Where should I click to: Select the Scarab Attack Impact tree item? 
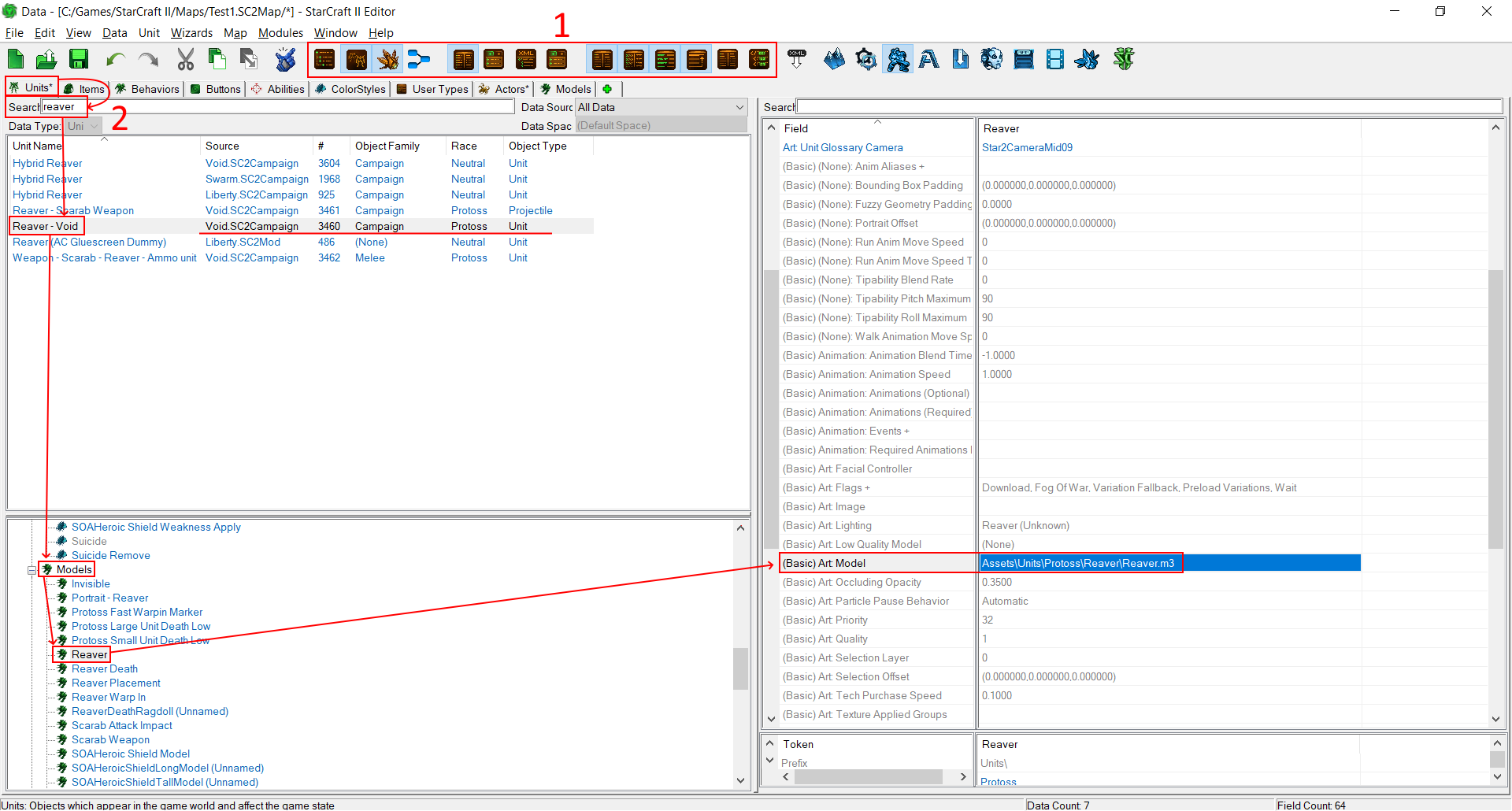click(x=122, y=726)
